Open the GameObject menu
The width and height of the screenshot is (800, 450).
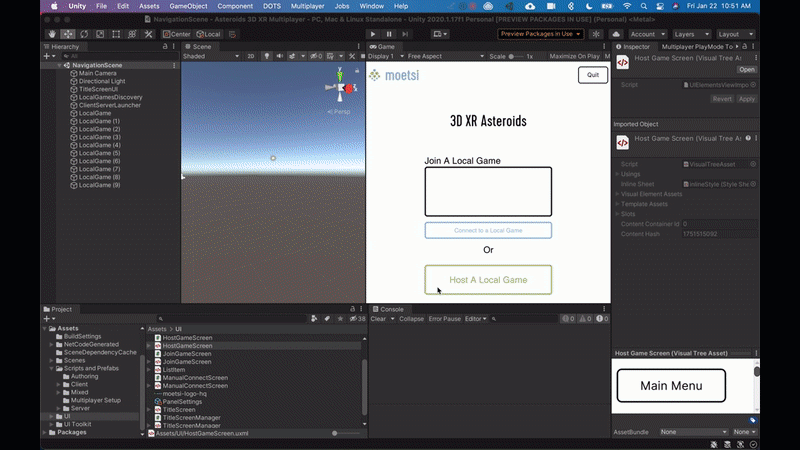coord(189,6)
